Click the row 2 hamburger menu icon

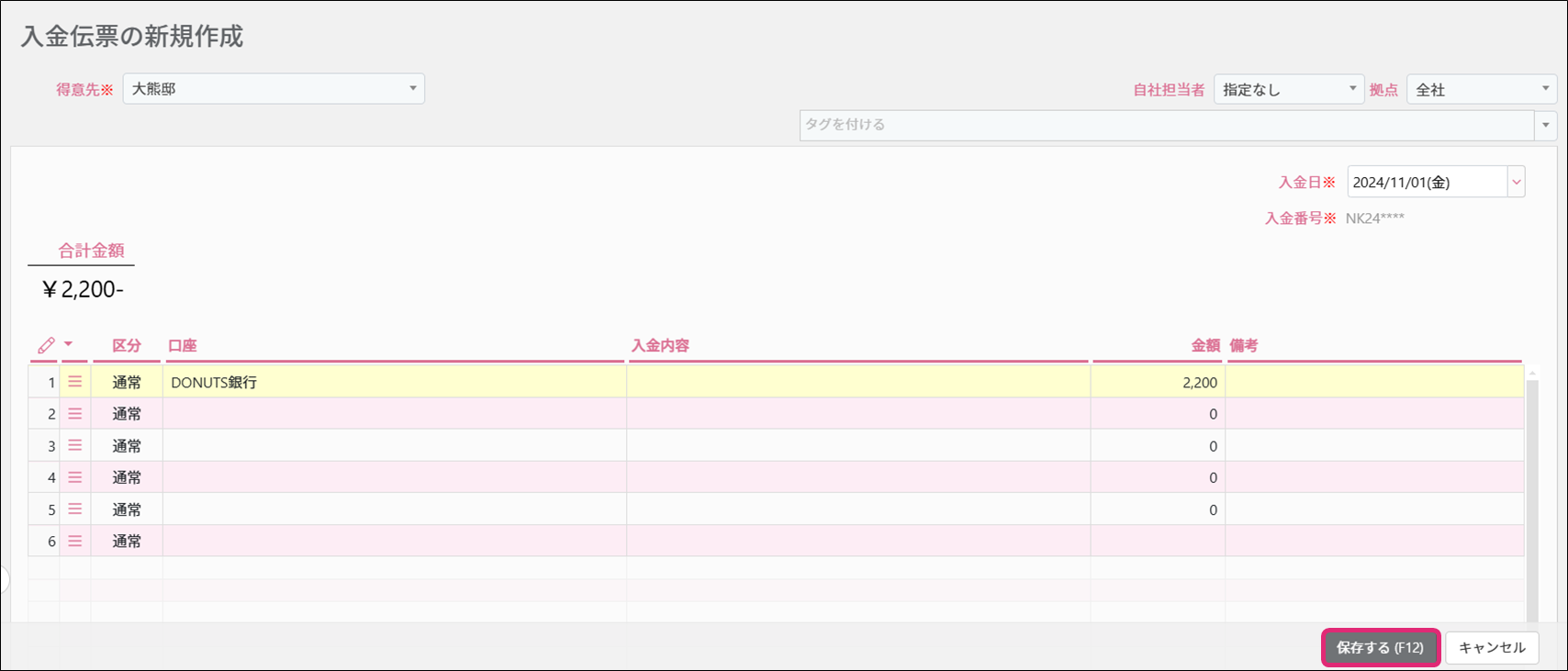pyautogui.click(x=75, y=414)
